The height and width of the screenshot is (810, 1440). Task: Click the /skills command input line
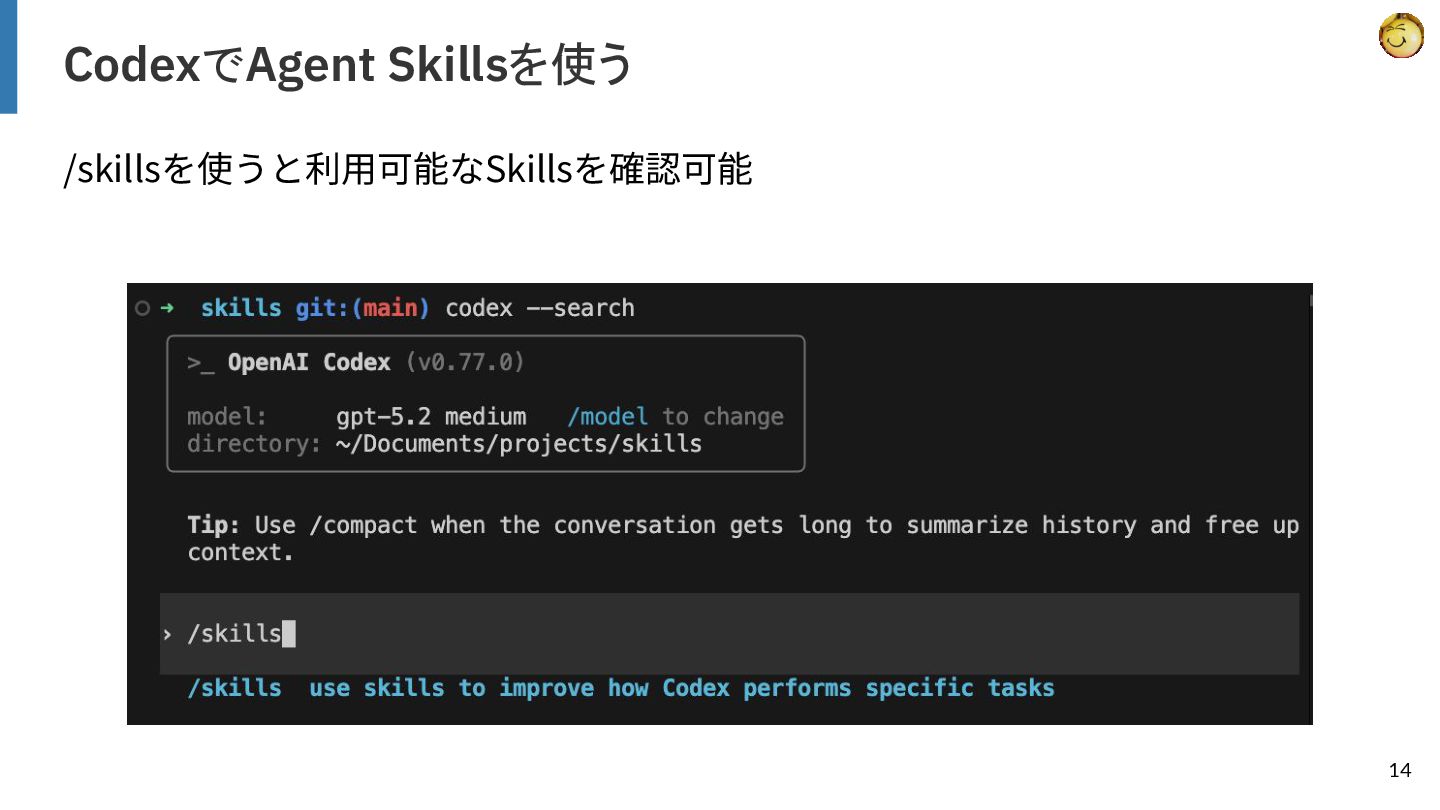pos(730,634)
